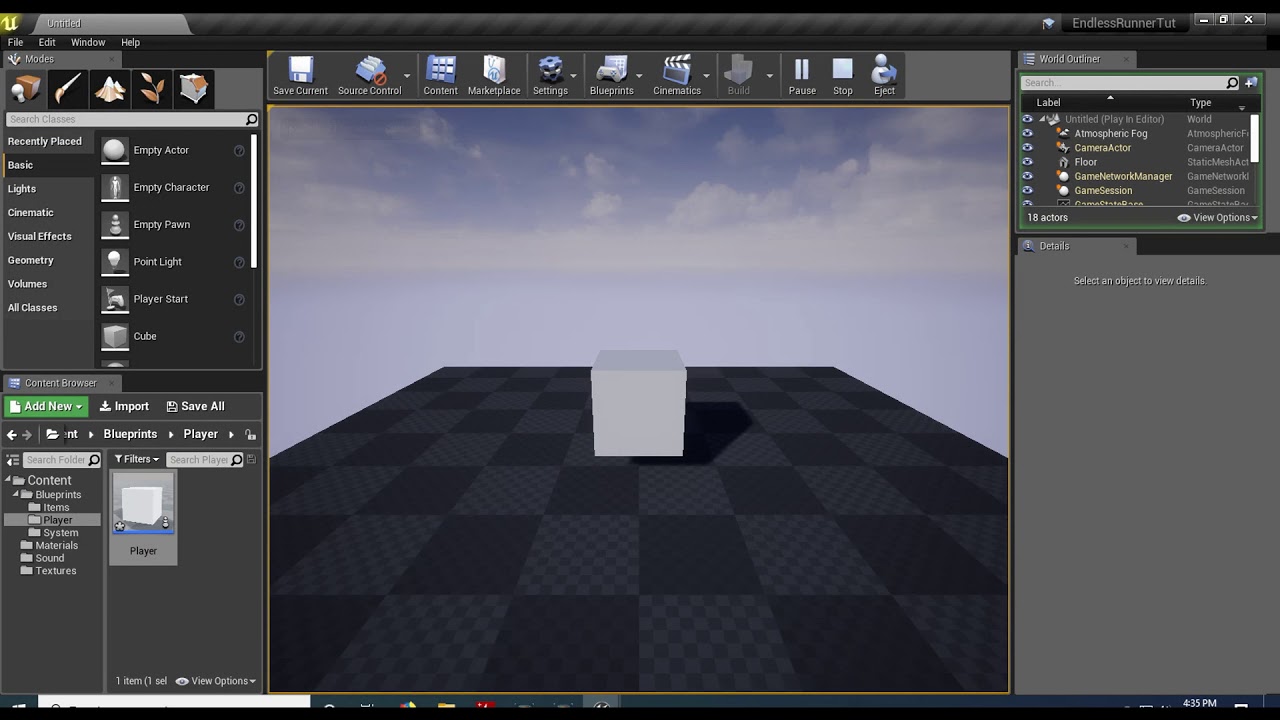Image resolution: width=1280 pixels, height=720 pixels.
Task: Pause the play session
Action: (x=802, y=76)
